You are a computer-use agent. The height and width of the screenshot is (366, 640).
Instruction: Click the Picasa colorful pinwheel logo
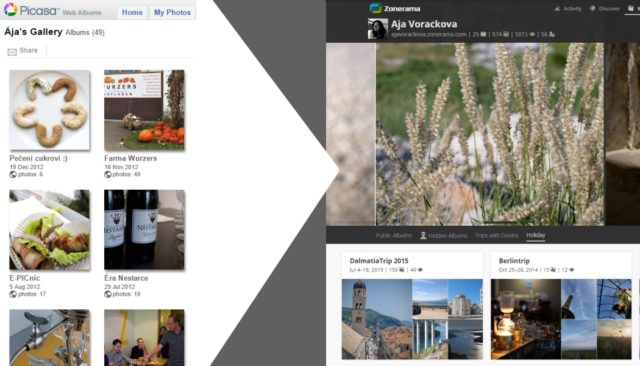(10, 9)
